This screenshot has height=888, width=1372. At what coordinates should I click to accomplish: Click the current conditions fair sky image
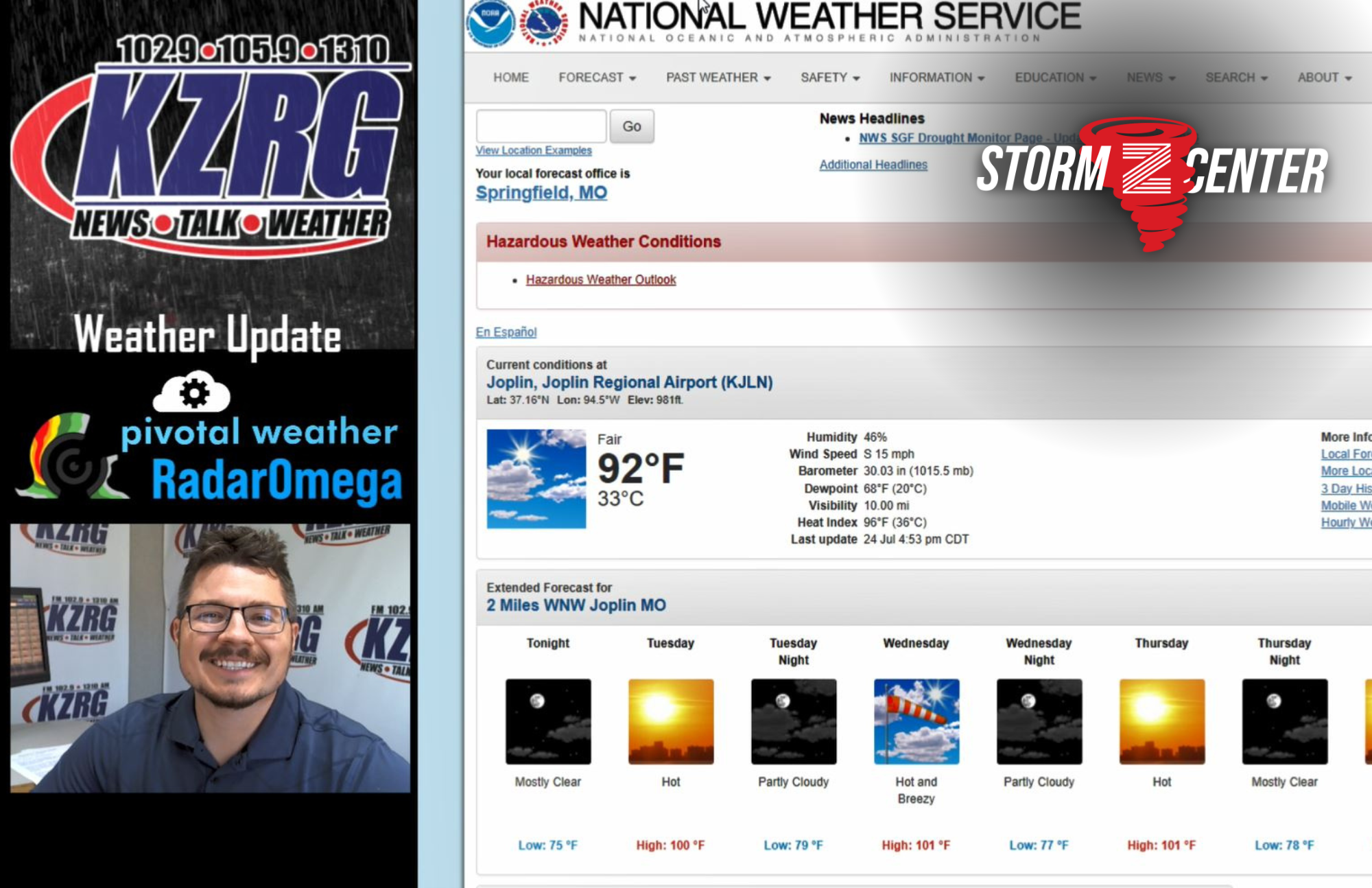coord(536,479)
